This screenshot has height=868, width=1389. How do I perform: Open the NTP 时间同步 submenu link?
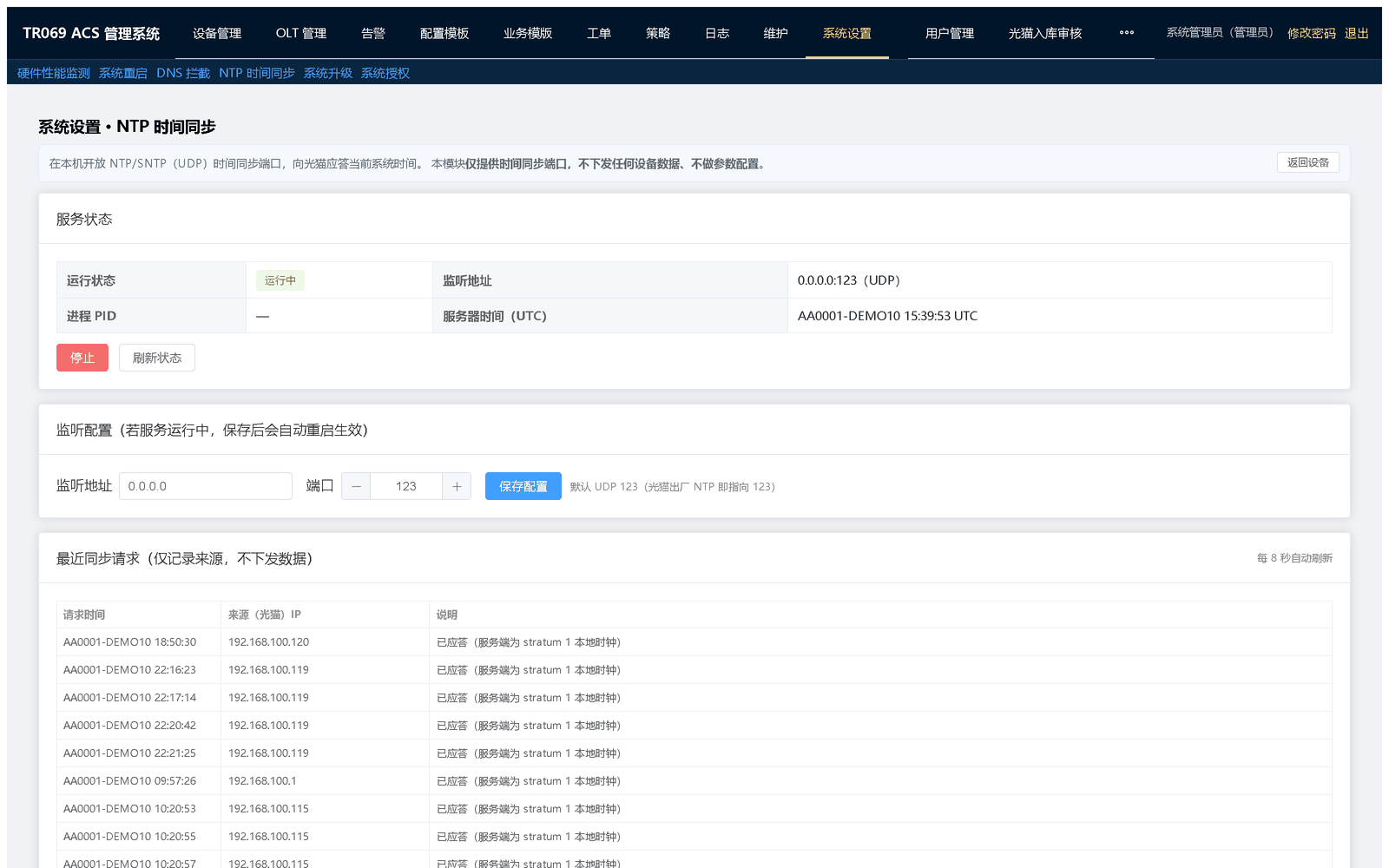coord(257,73)
